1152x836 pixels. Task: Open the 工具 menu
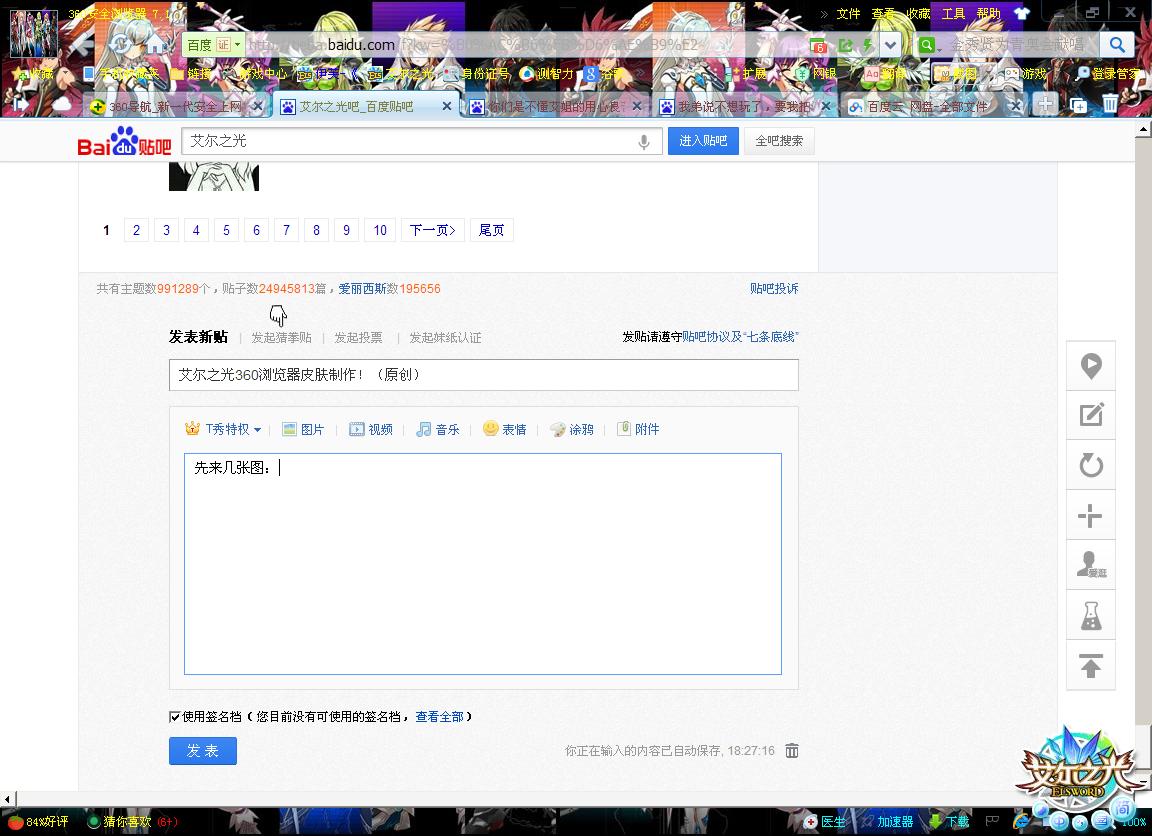click(x=954, y=13)
